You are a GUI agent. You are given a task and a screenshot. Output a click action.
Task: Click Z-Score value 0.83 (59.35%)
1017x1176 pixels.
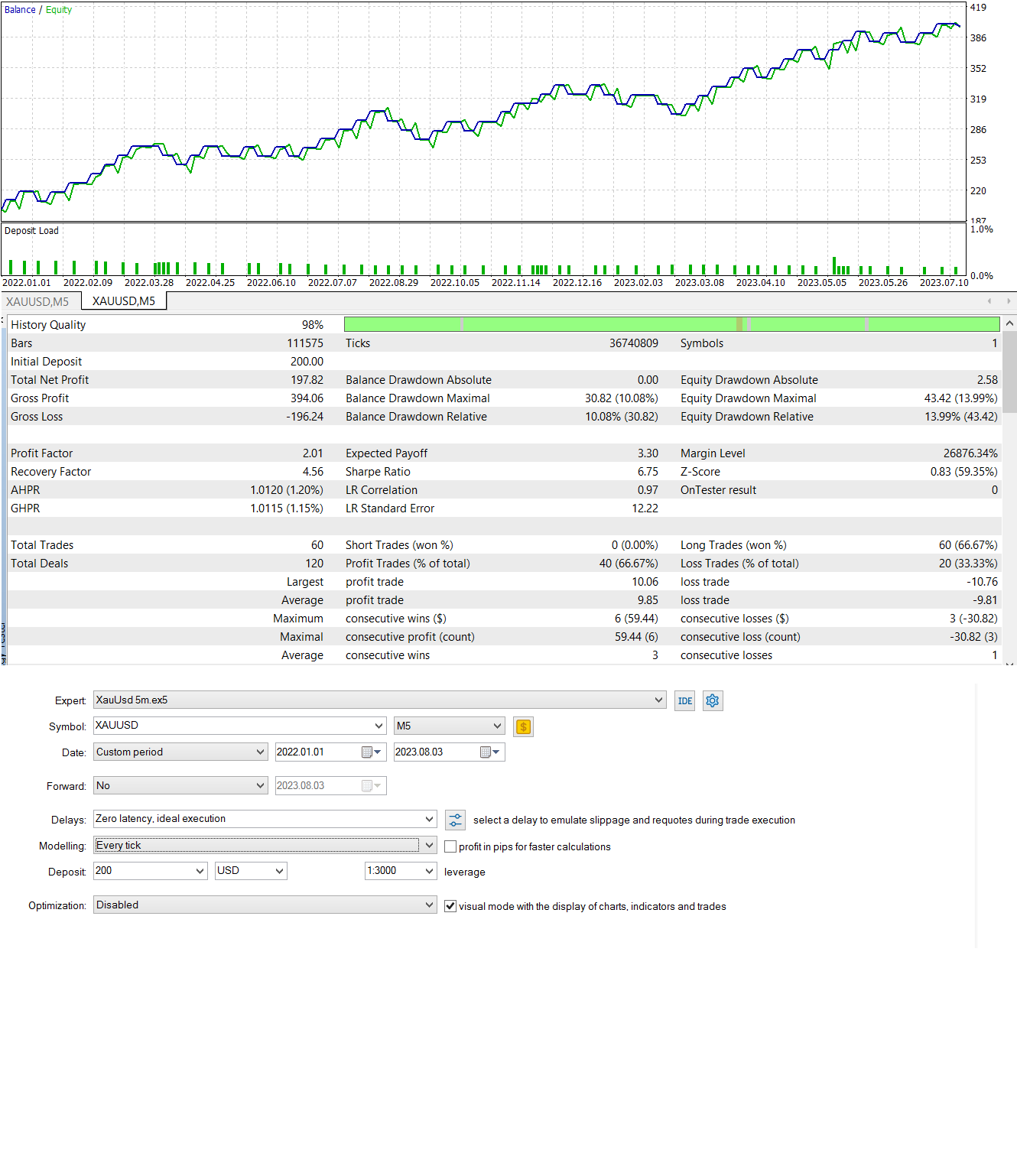click(963, 472)
